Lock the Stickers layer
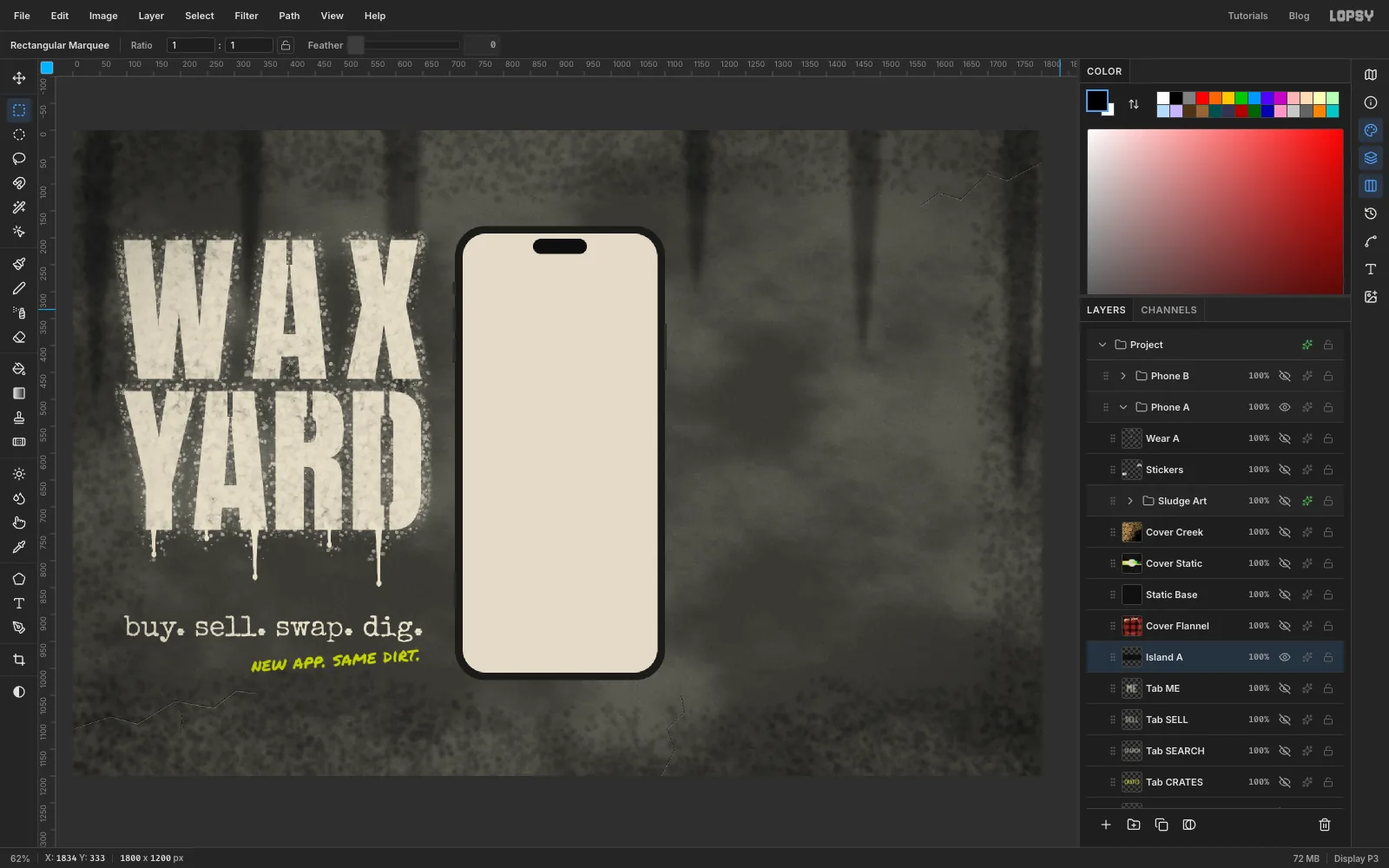 point(1328,470)
